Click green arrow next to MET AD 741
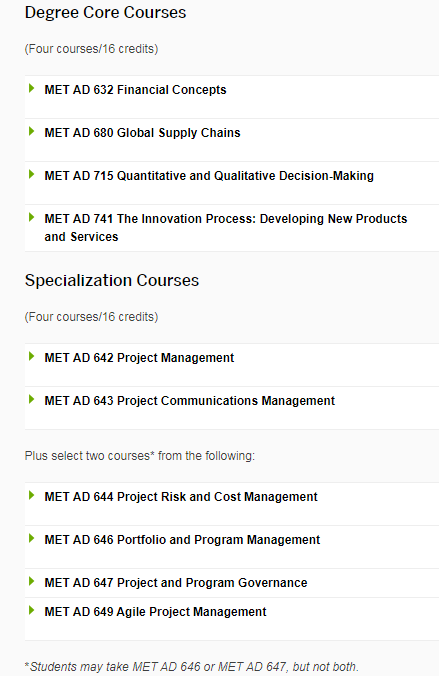 point(31,217)
